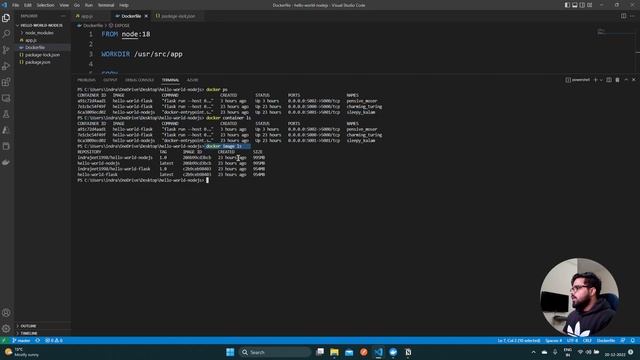The image size is (640, 360).
Task: Open the remote window indicator in the status bar
Action: coord(4,340)
